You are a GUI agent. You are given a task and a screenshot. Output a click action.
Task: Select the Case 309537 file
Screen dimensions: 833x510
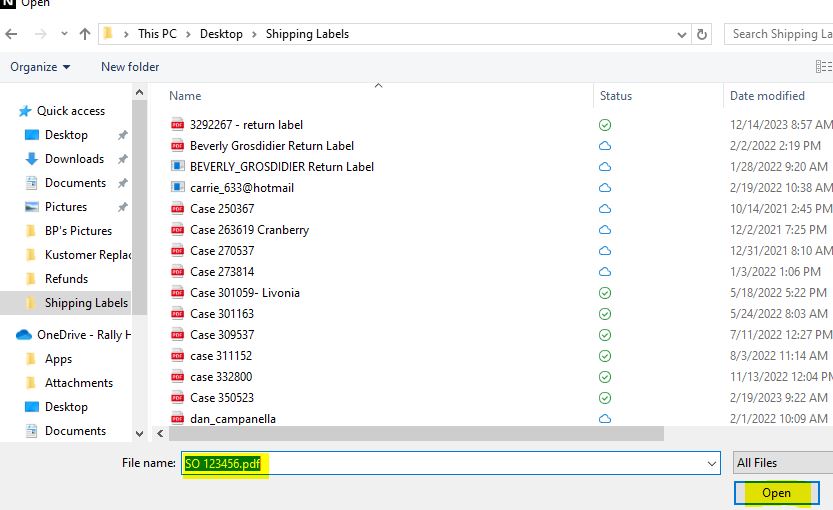coord(222,335)
